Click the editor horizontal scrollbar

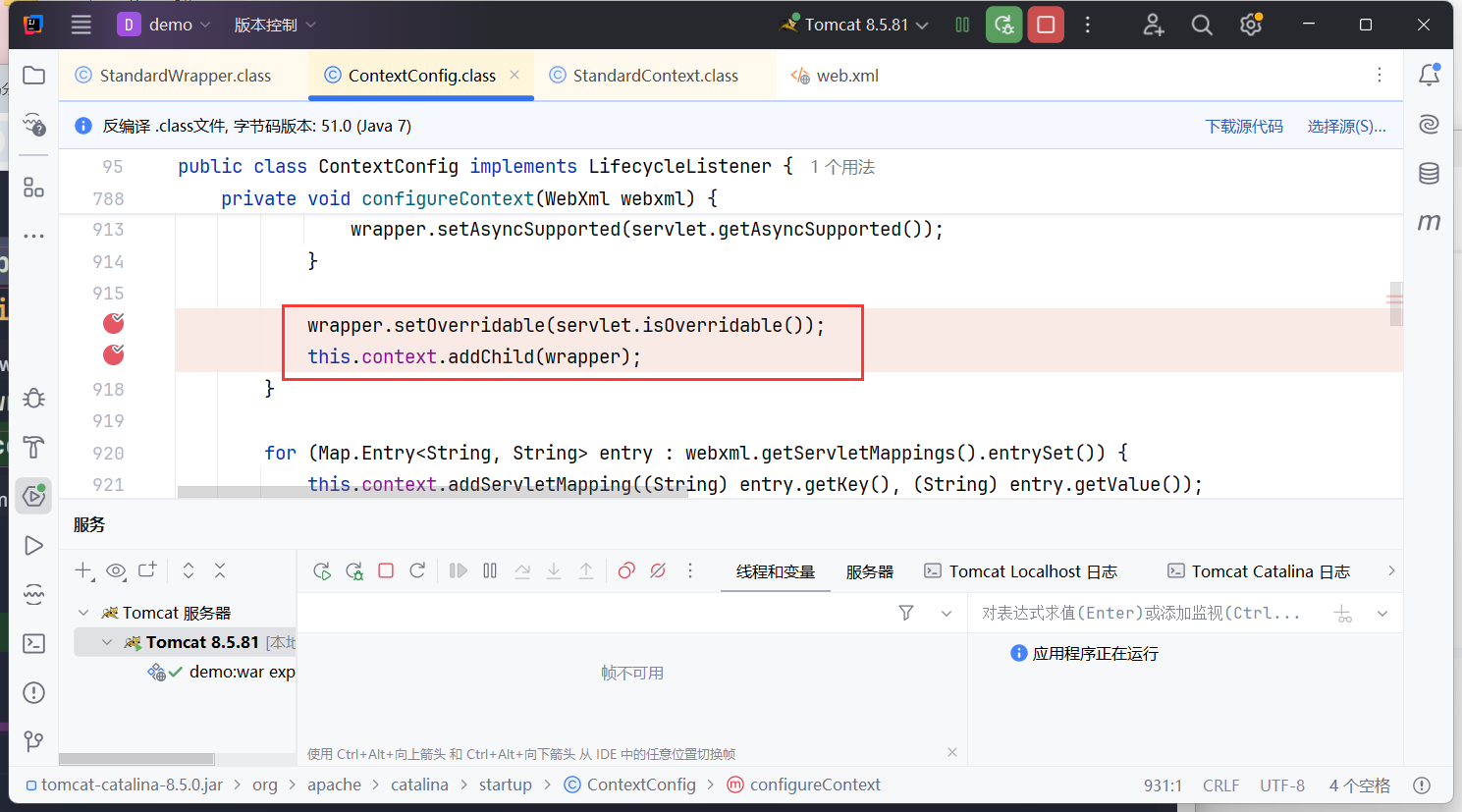tap(432, 492)
